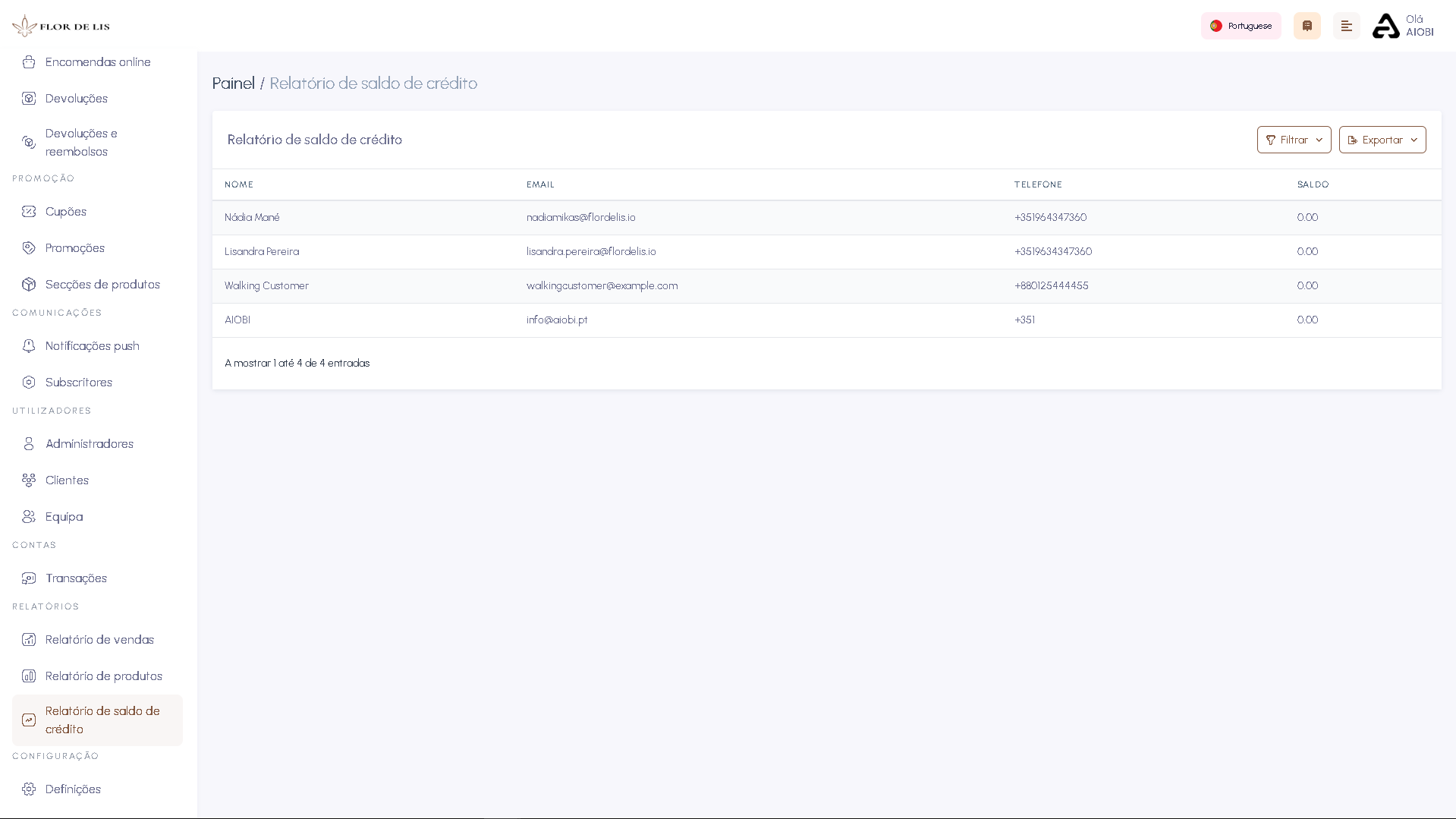Click the Cupões ticket icon
The width and height of the screenshot is (1456, 819).
pos(29,212)
